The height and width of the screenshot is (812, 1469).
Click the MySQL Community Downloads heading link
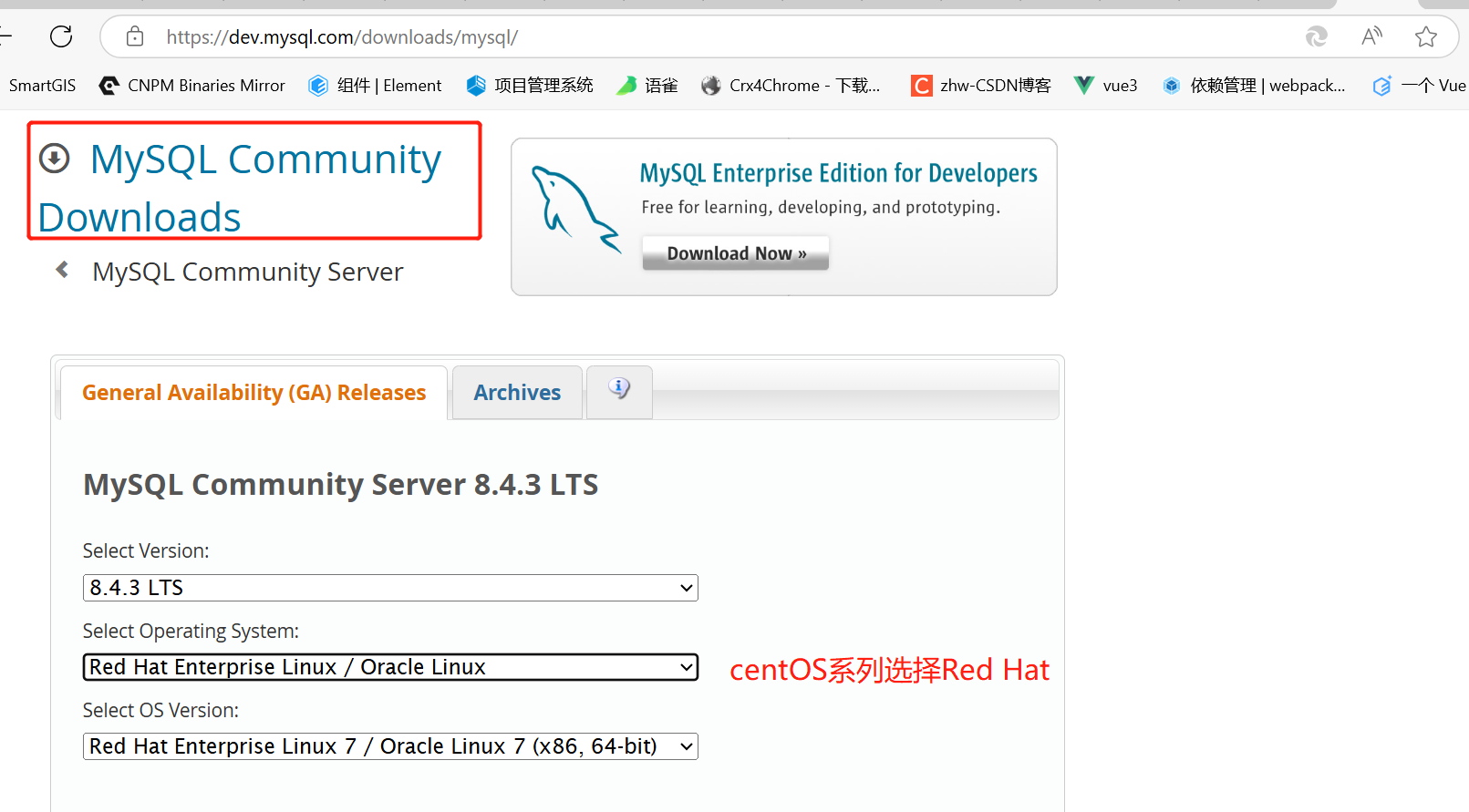pos(240,188)
